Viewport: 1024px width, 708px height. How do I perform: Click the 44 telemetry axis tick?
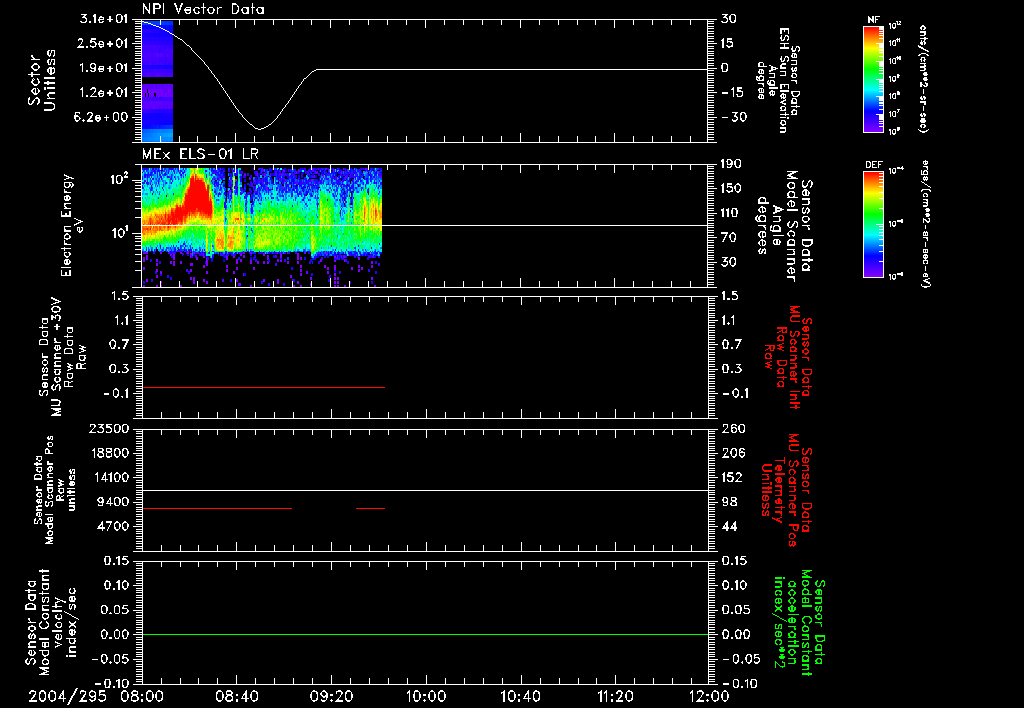pyautogui.click(x=729, y=526)
